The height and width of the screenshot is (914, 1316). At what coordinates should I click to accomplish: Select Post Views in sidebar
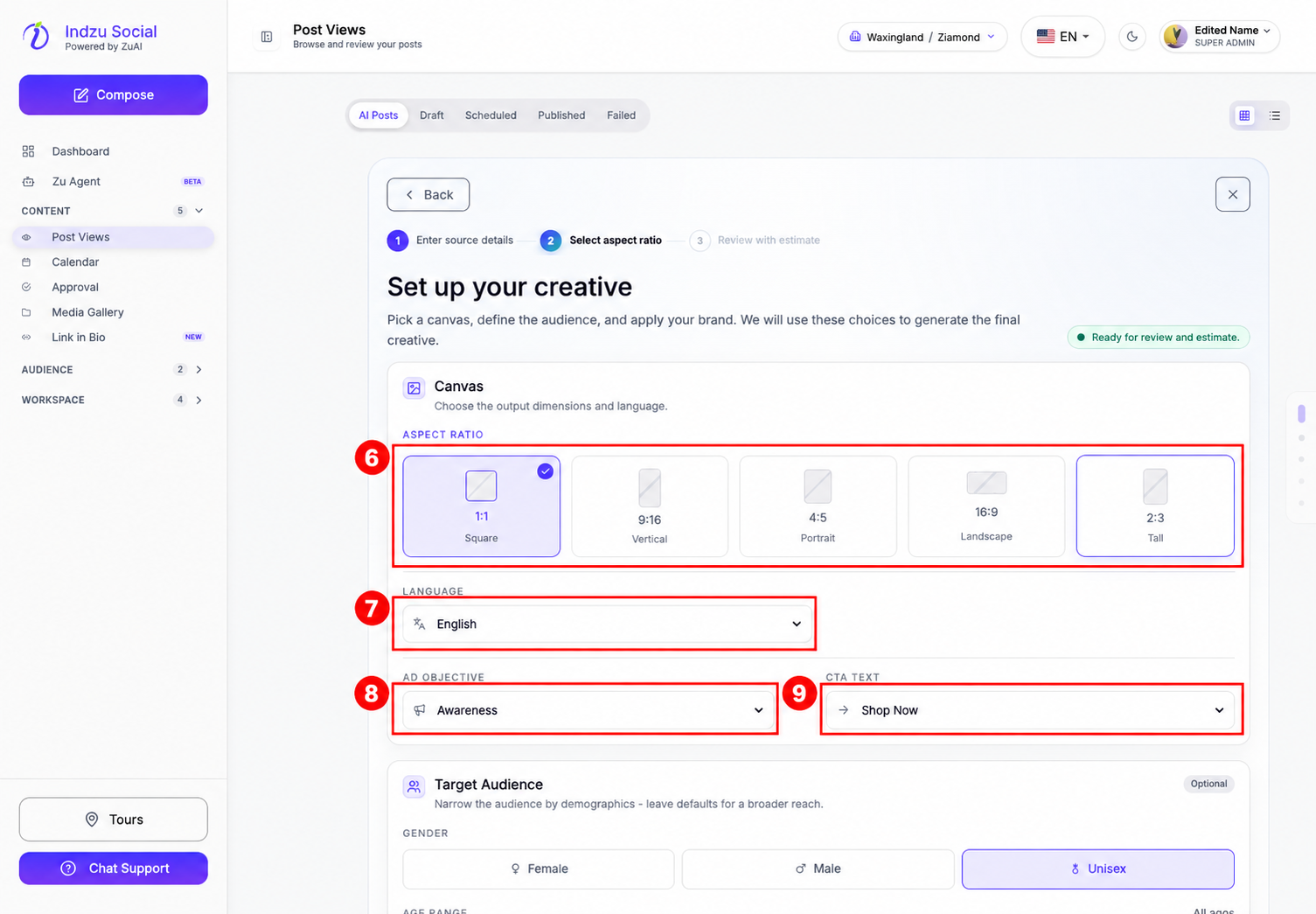(x=113, y=237)
